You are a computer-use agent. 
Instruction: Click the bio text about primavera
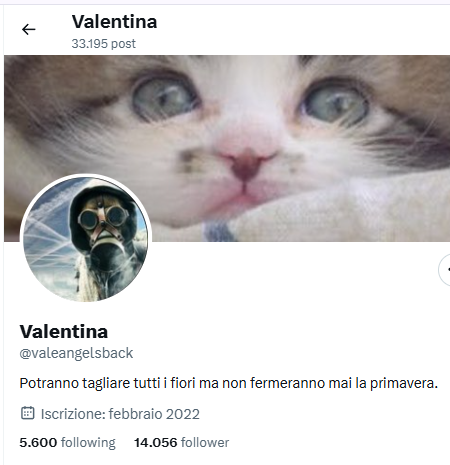(228, 383)
